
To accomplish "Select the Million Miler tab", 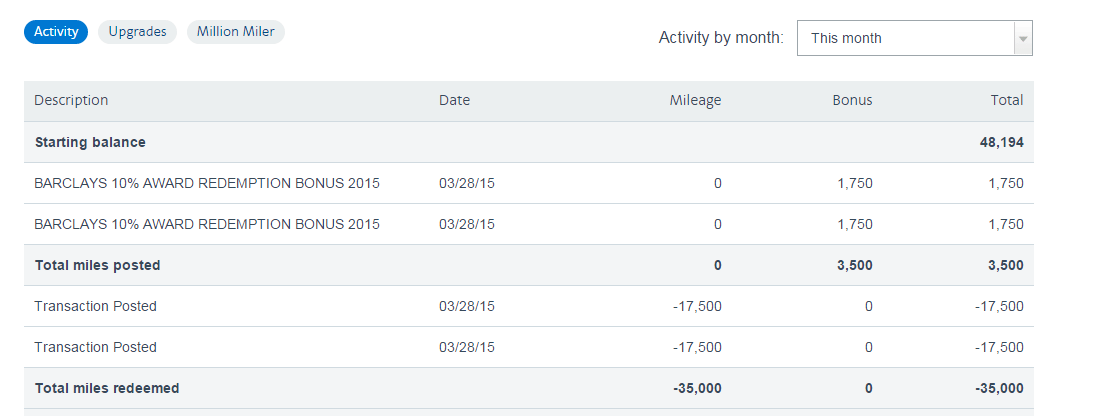I will [235, 32].
